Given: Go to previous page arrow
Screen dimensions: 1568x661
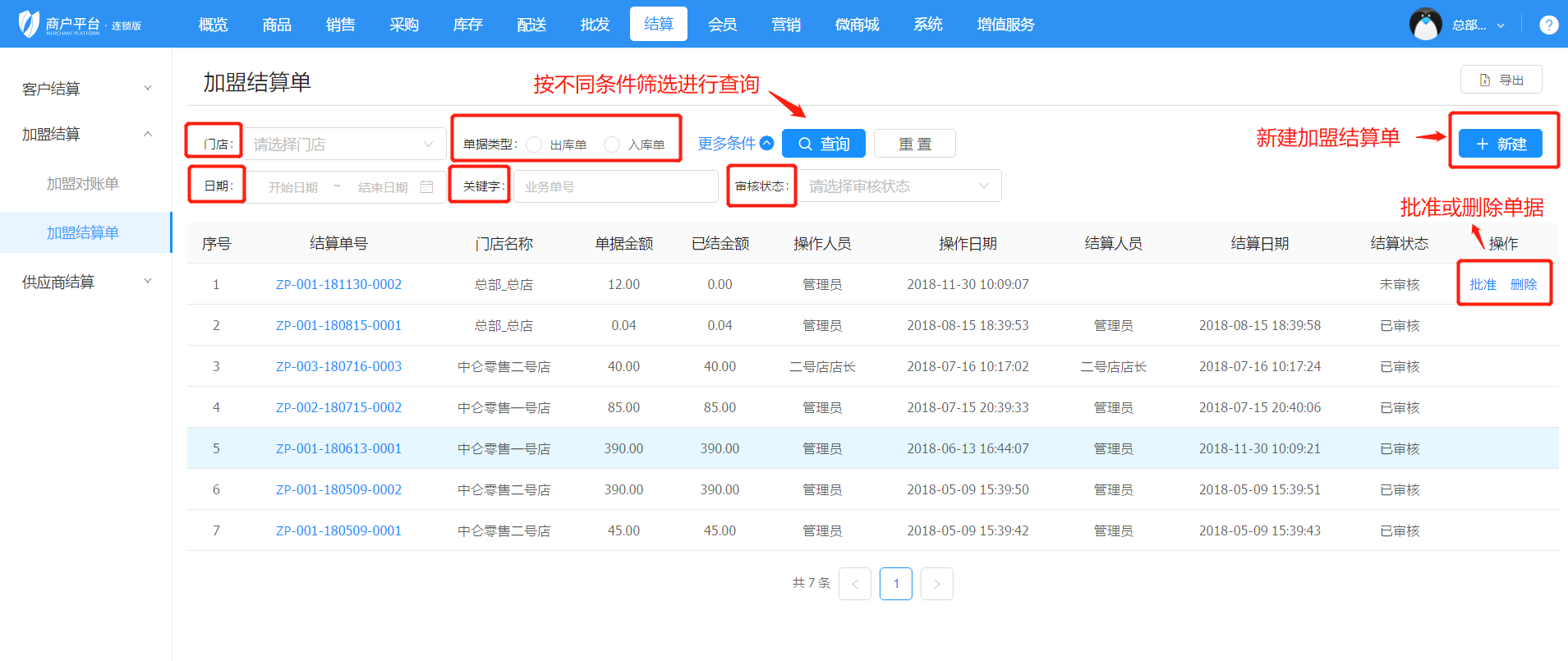Looking at the screenshot, I should coord(854,584).
